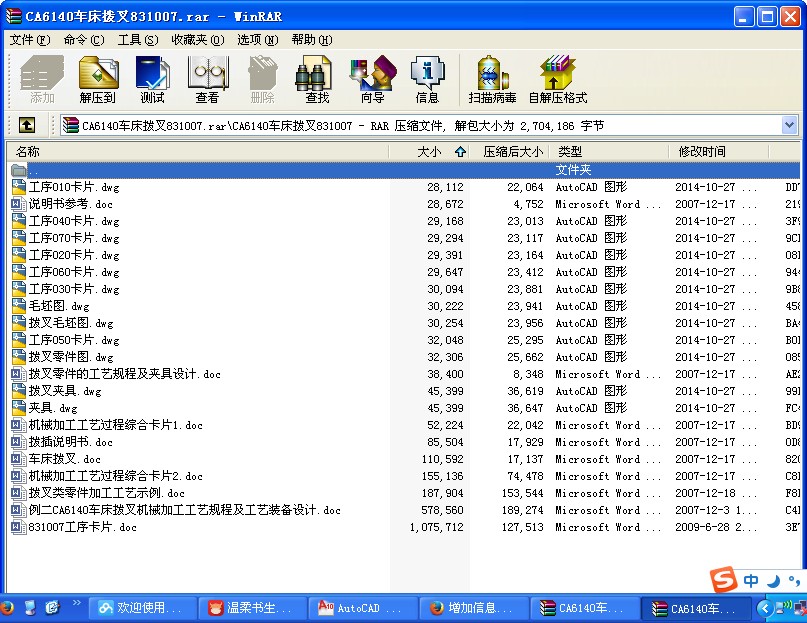Viewport: 807px width, 623px height.
Task: Expand the archive path dropdown arrow
Action: (x=789, y=125)
